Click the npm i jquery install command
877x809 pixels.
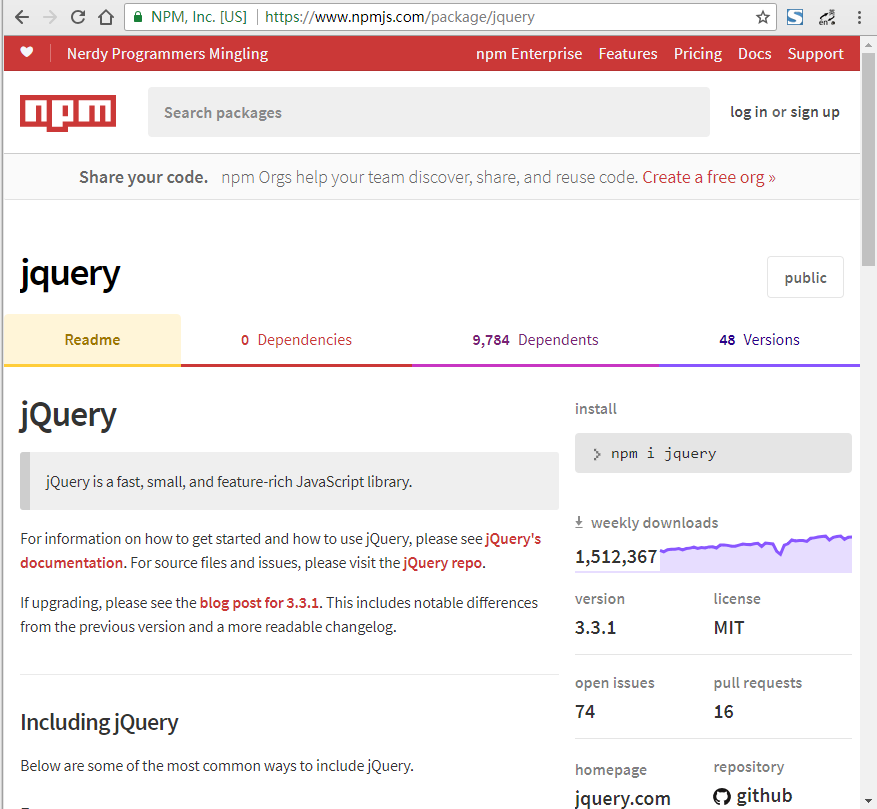(713, 453)
